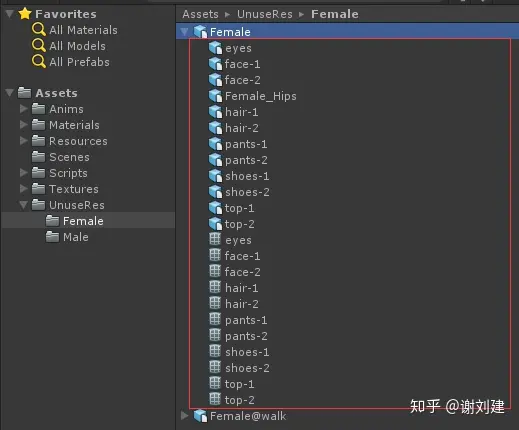
Task: Select the Textures folder
Action: click(65, 189)
